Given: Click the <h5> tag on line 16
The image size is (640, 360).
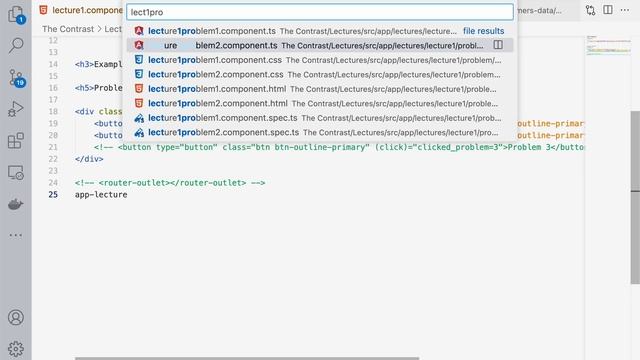Looking at the screenshot, I should pos(84,88).
